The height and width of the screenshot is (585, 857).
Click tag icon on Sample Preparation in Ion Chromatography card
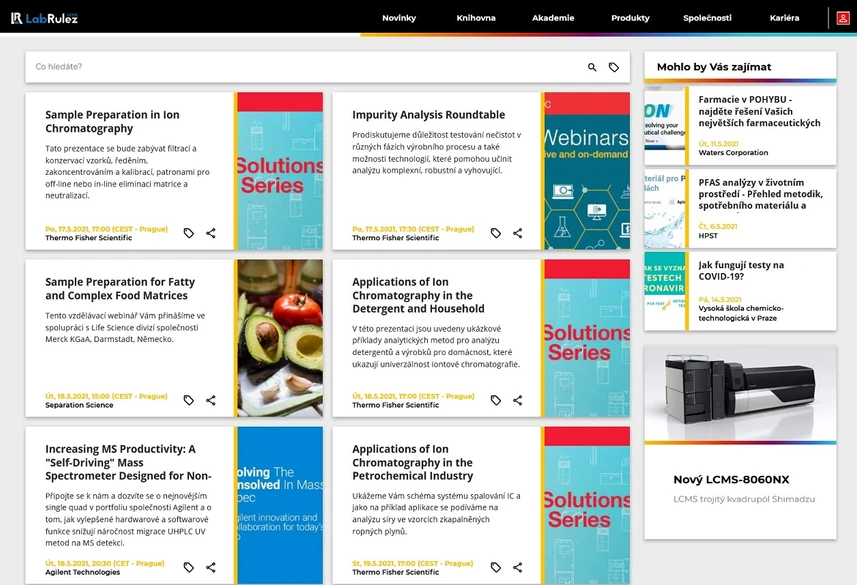coord(189,233)
